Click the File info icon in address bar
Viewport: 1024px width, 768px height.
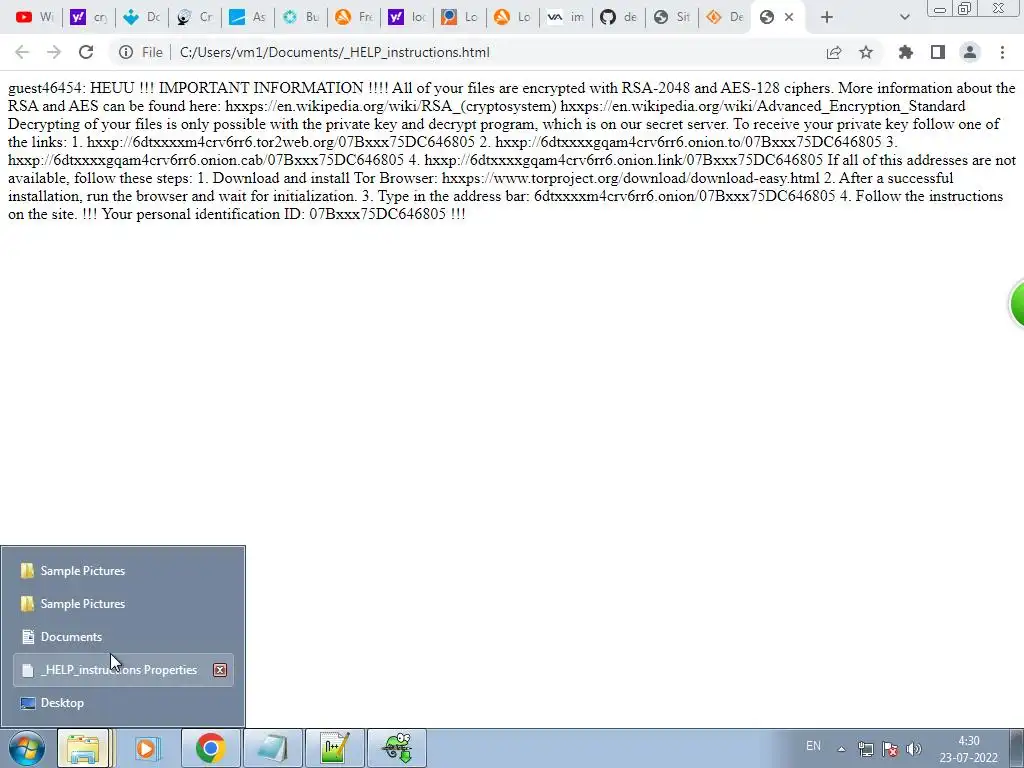126,52
